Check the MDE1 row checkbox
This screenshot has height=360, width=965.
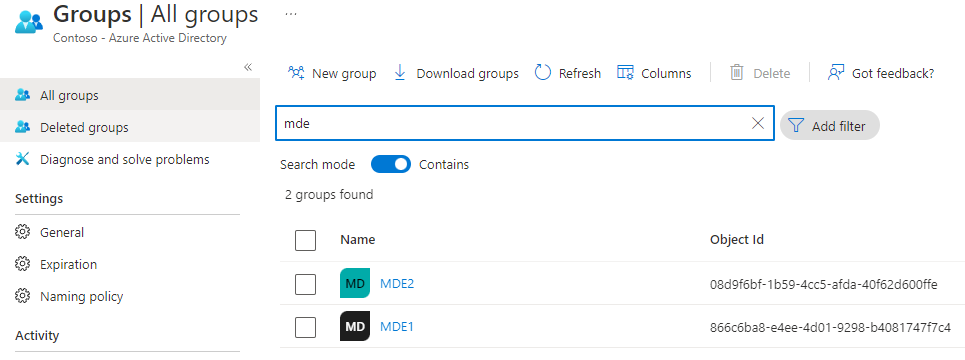click(305, 327)
